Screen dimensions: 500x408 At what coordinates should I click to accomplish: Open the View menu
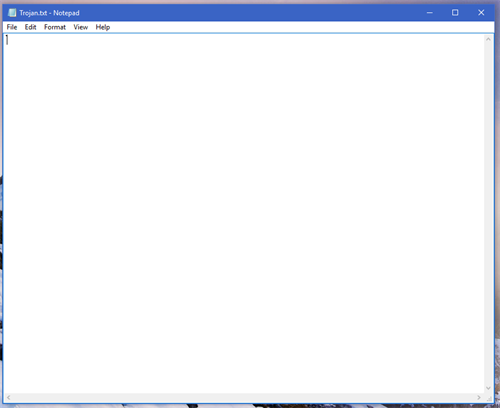pyautogui.click(x=81, y=27)
